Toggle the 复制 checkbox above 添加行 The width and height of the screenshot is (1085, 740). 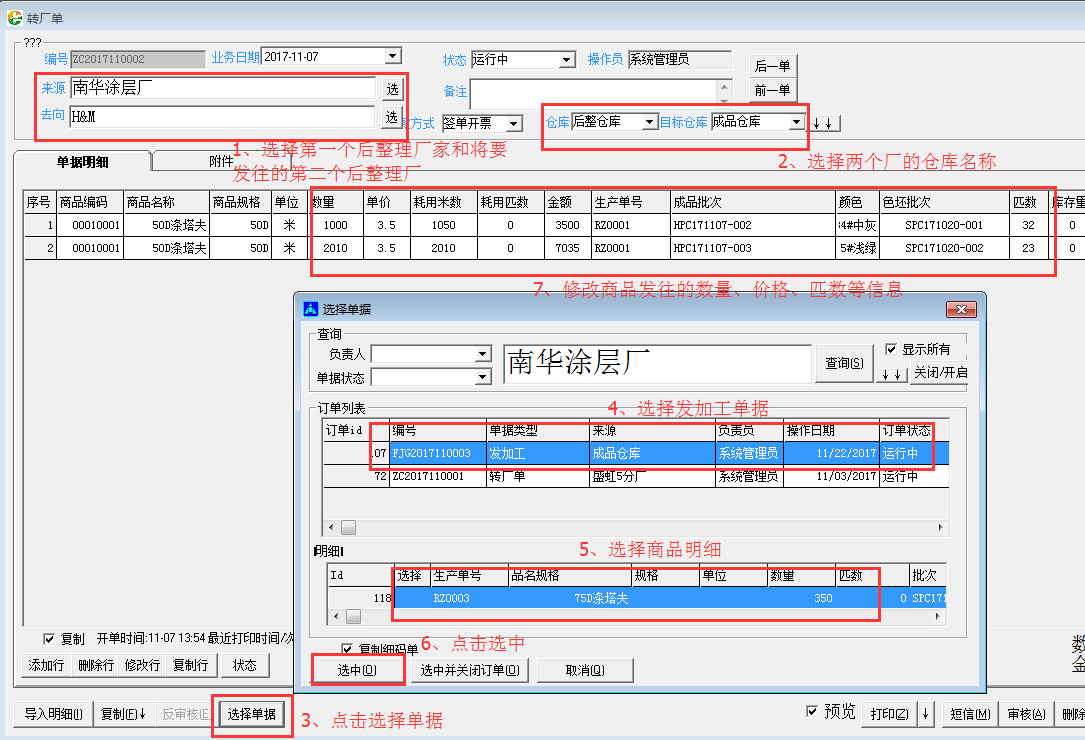tap(48, 639)
